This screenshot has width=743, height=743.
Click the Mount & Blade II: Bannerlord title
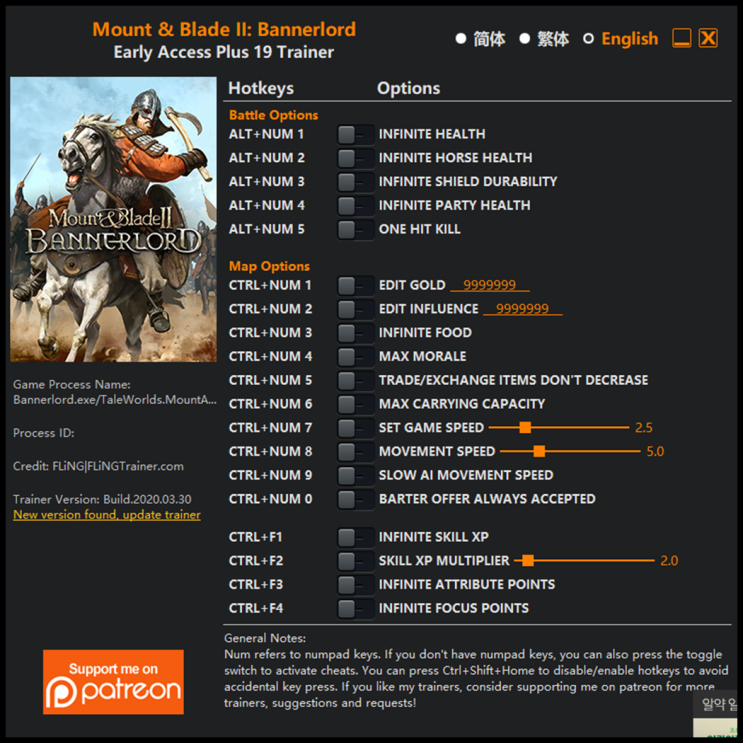point(224,29)
